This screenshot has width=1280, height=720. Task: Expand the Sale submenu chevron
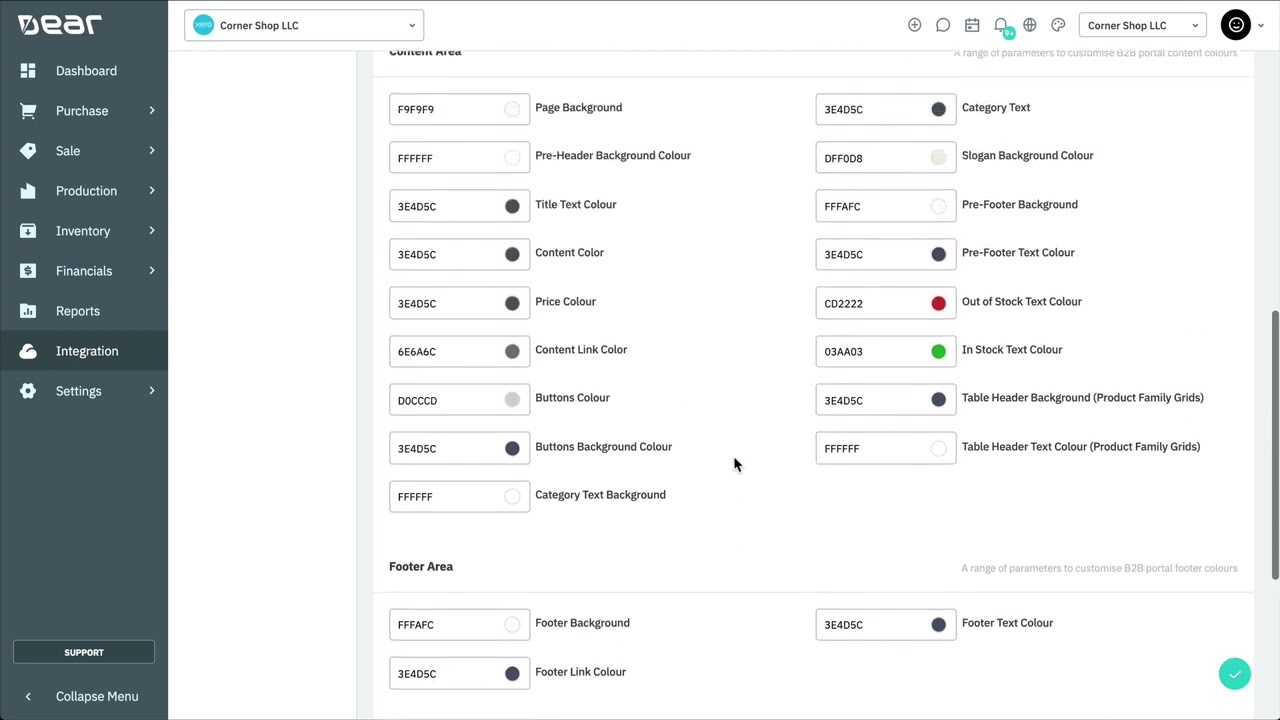[152, 150]
